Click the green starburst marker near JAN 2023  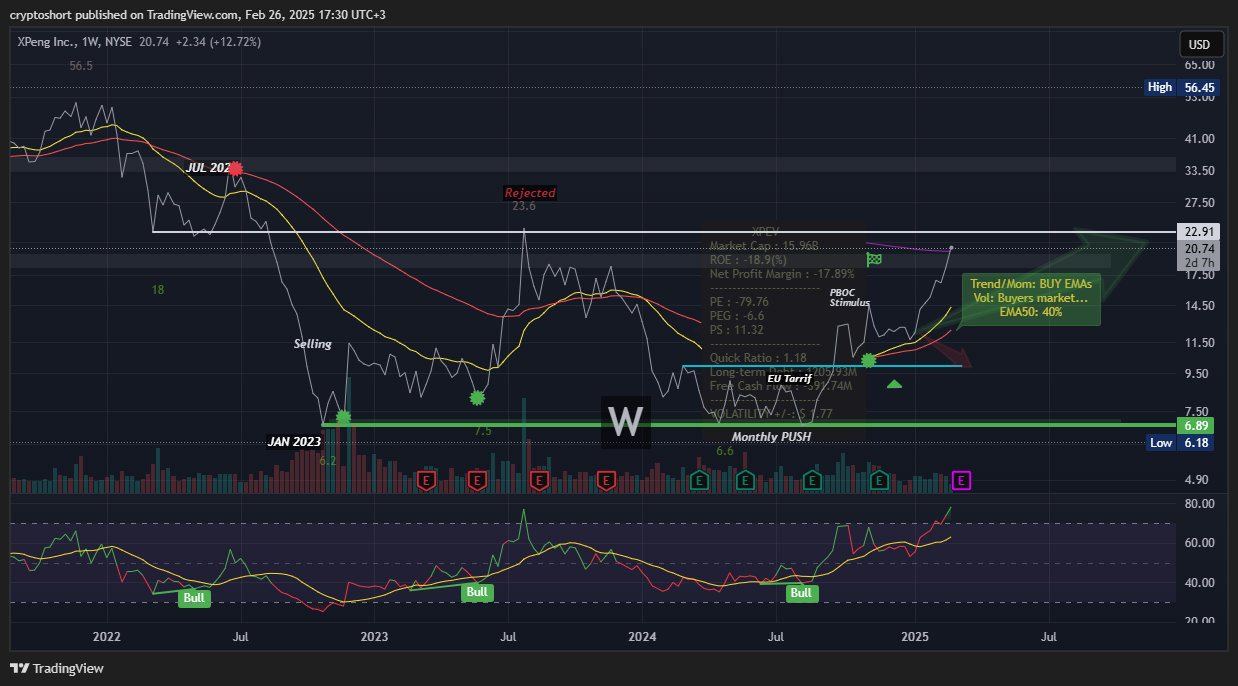(343, 416)
